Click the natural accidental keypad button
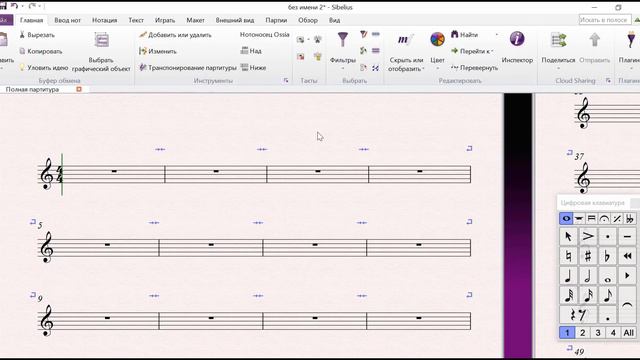Screen dimensions: 640x360 [568, 256]
